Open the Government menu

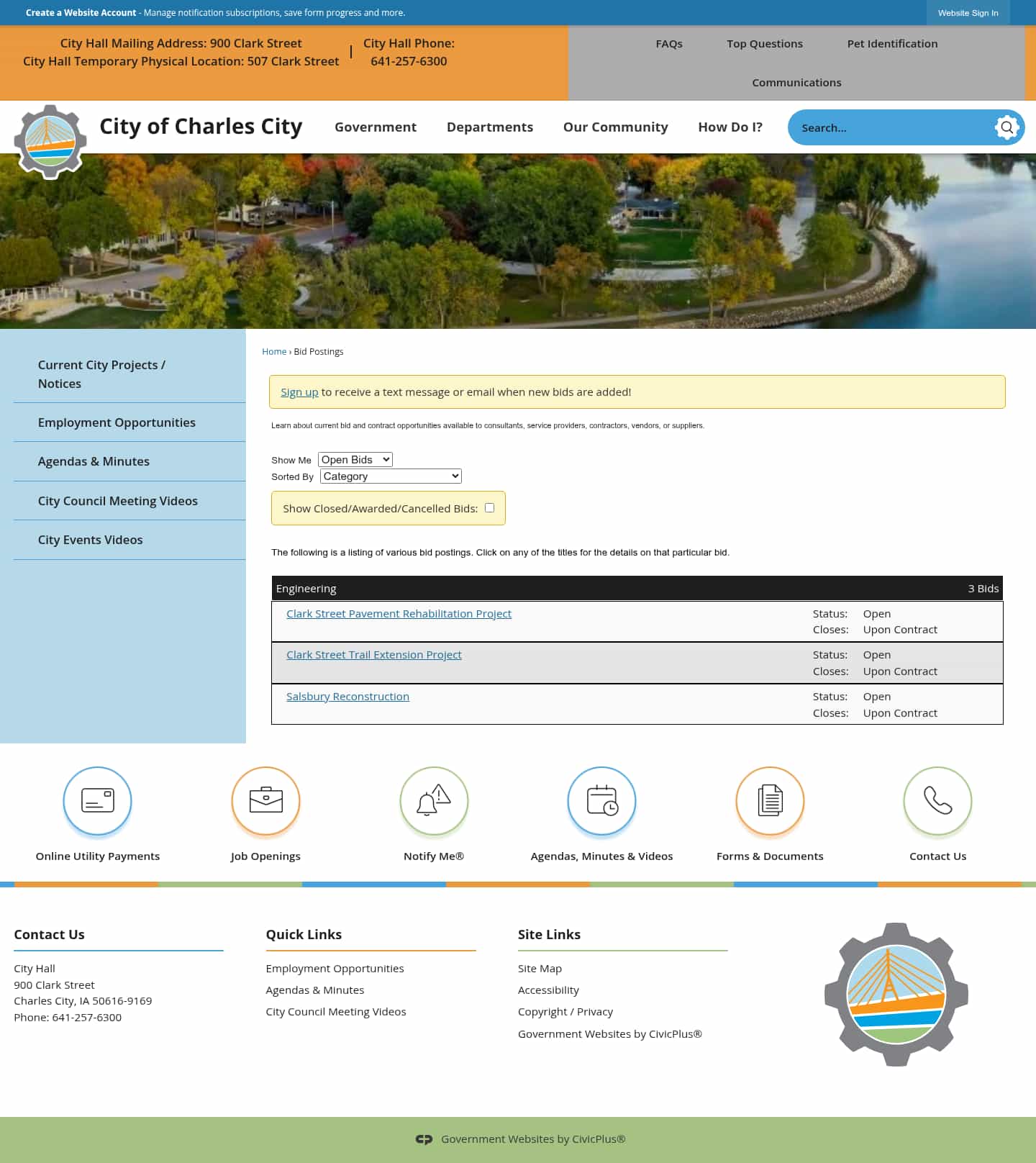point(376,127)
